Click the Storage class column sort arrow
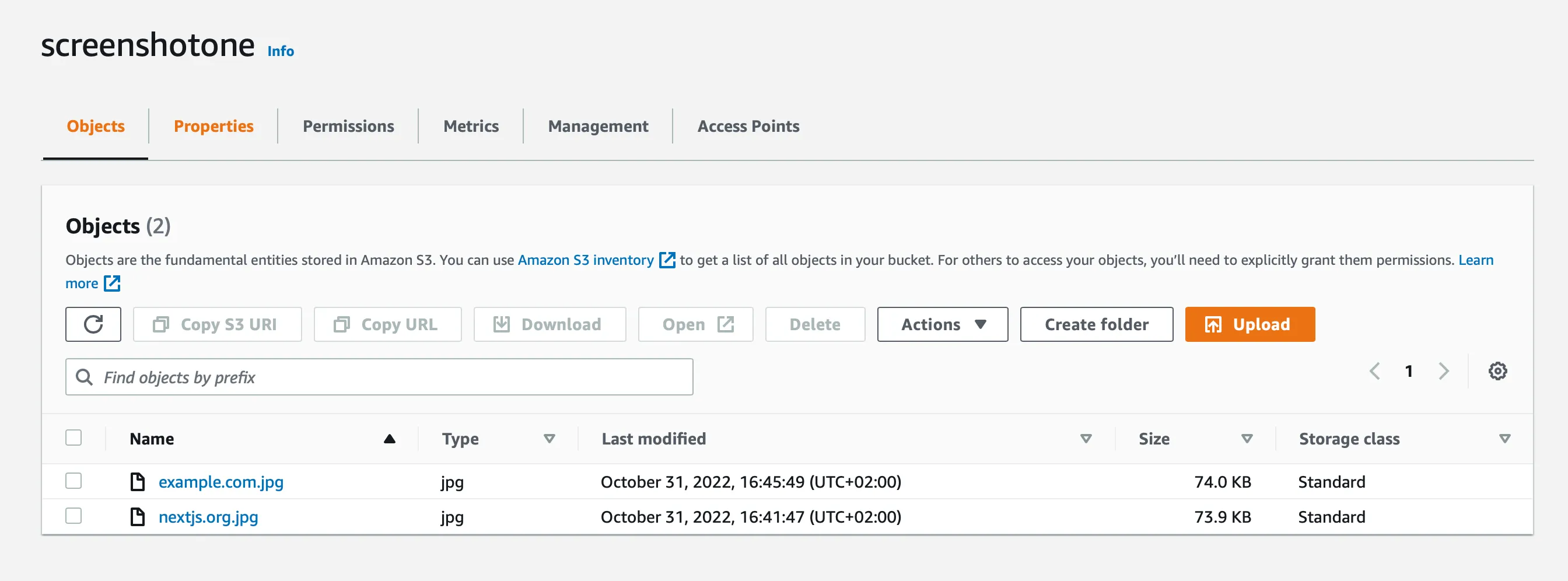The image size is (1568, 581). point(1504,439)
